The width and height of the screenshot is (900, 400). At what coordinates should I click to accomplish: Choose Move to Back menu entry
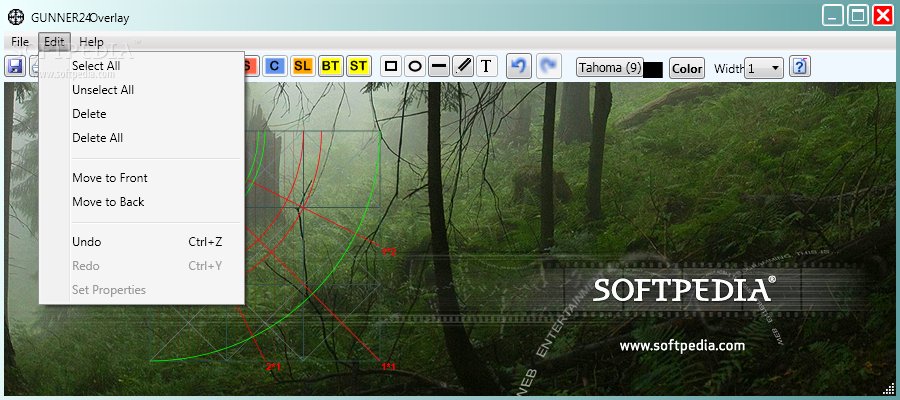point(142,202)
